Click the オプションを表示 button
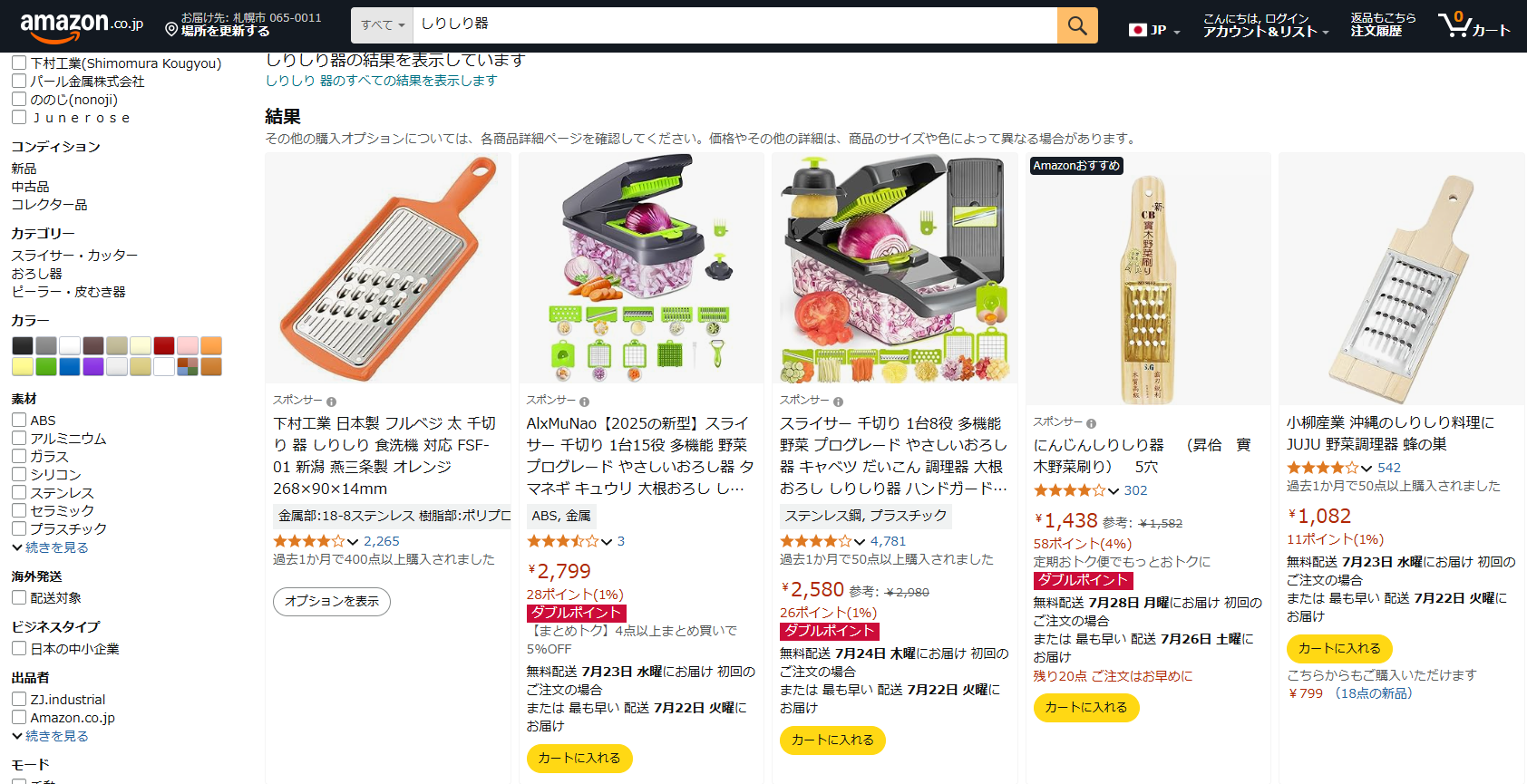Viewport: 1527px width, 784px height. (x=332, y=602)
